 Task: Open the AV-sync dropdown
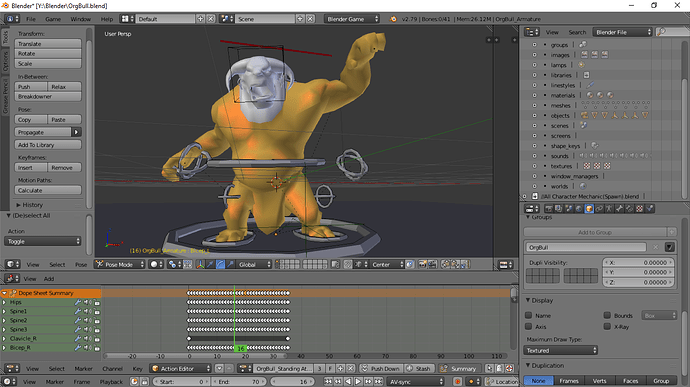point(415,381)
